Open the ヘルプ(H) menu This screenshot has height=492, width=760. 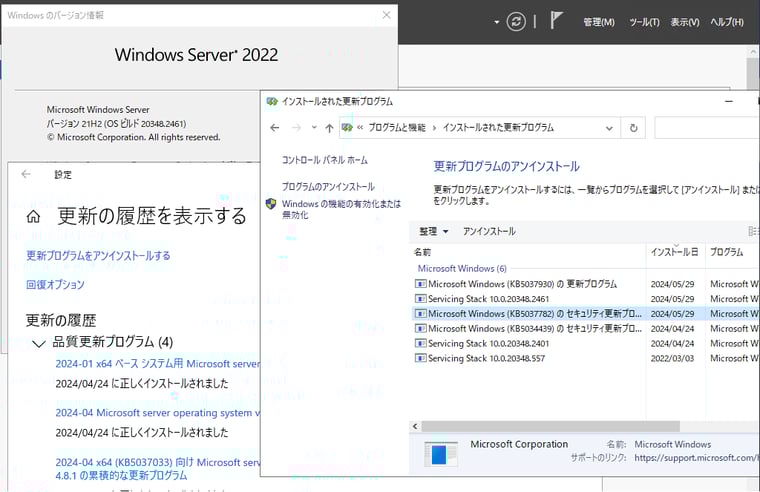(x=727, y=22)
